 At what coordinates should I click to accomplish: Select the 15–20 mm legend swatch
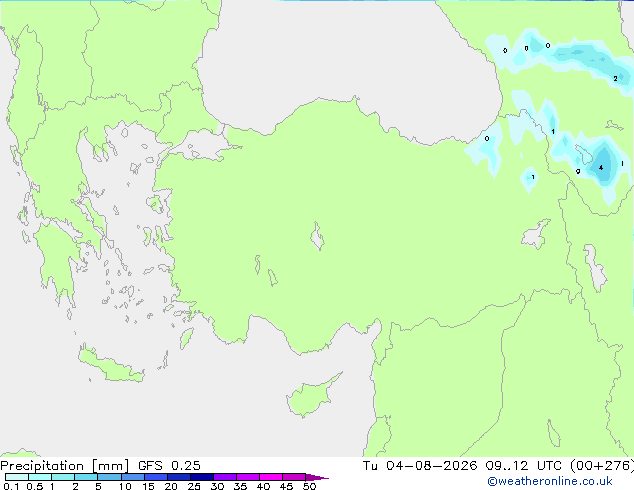pos(156,477)
